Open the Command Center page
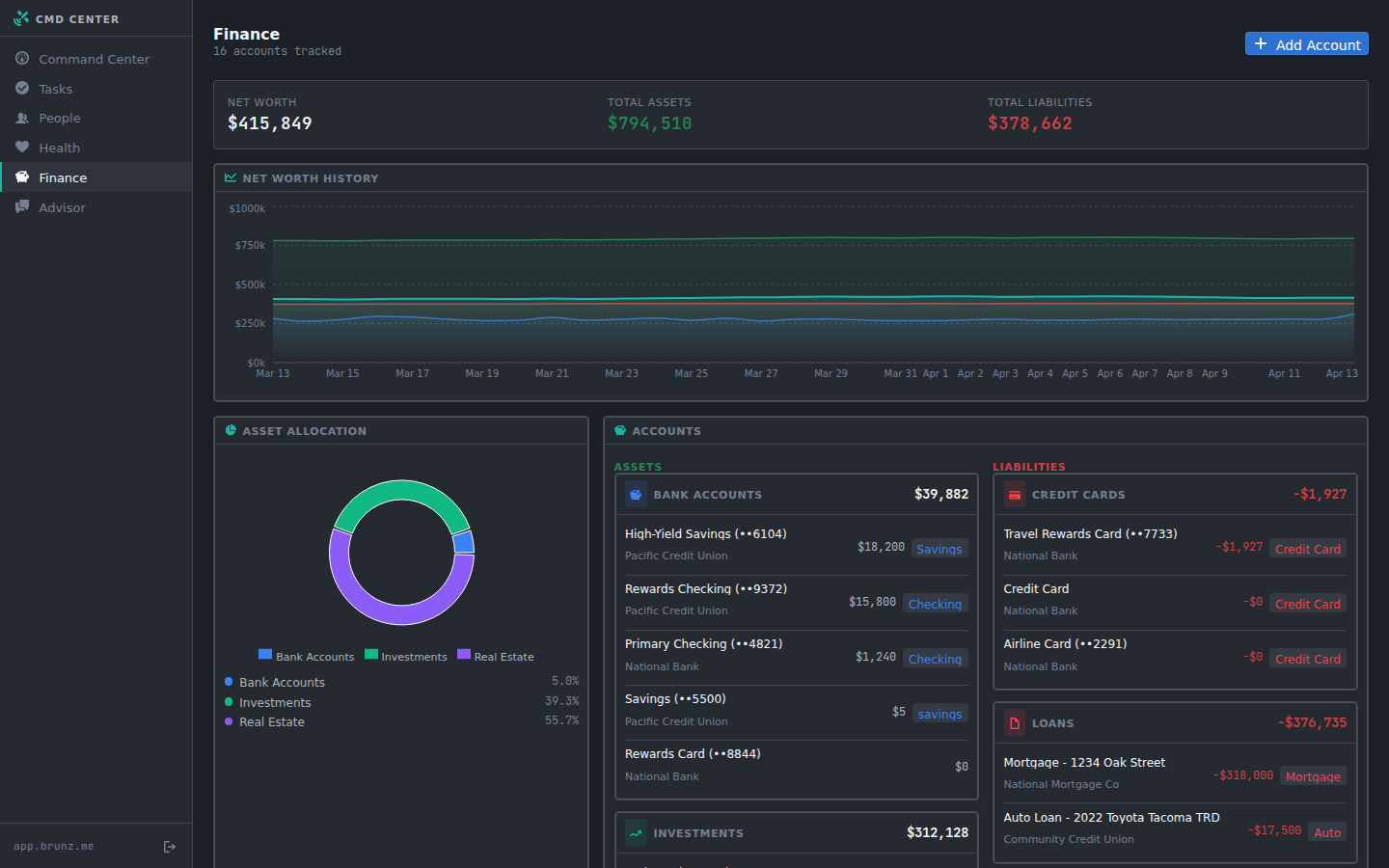 pyautogui.click(x=96, y=59)
